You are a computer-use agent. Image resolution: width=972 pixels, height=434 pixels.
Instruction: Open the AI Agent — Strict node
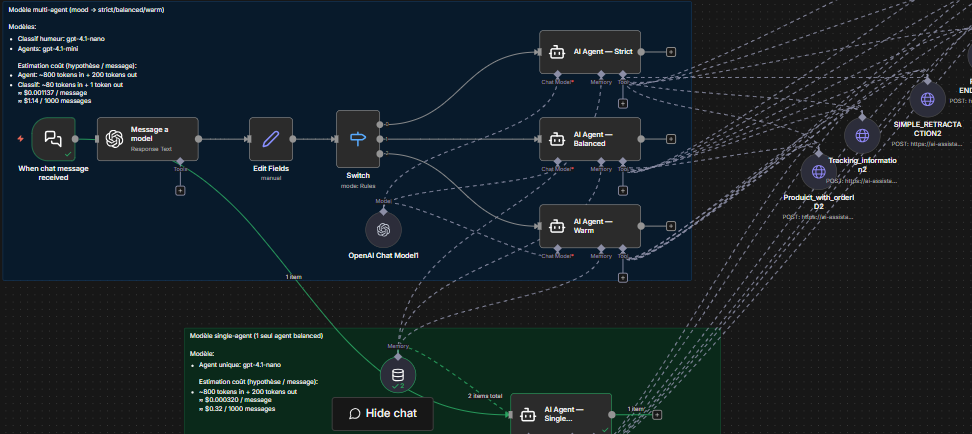[590, 52]
